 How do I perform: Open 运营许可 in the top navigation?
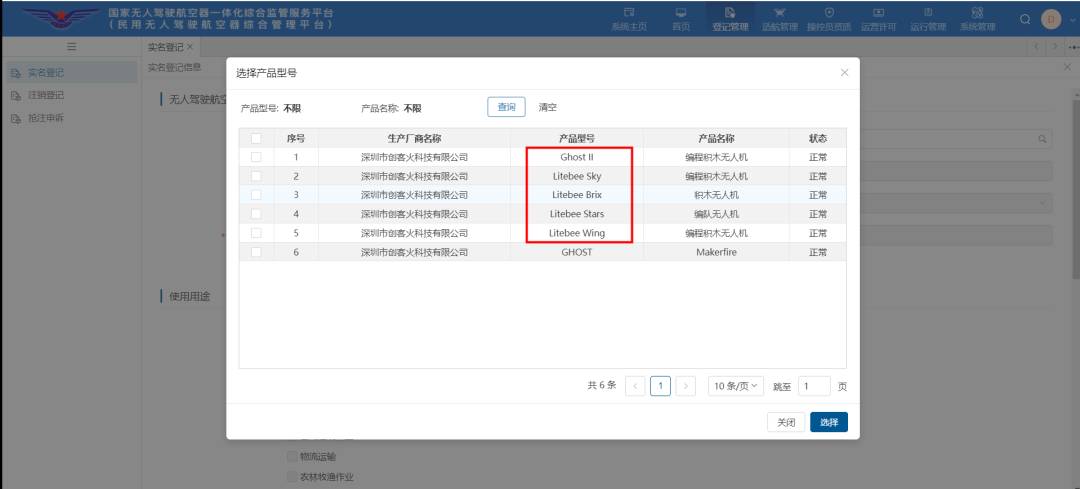pyautogui.click(x=878, y=19)
